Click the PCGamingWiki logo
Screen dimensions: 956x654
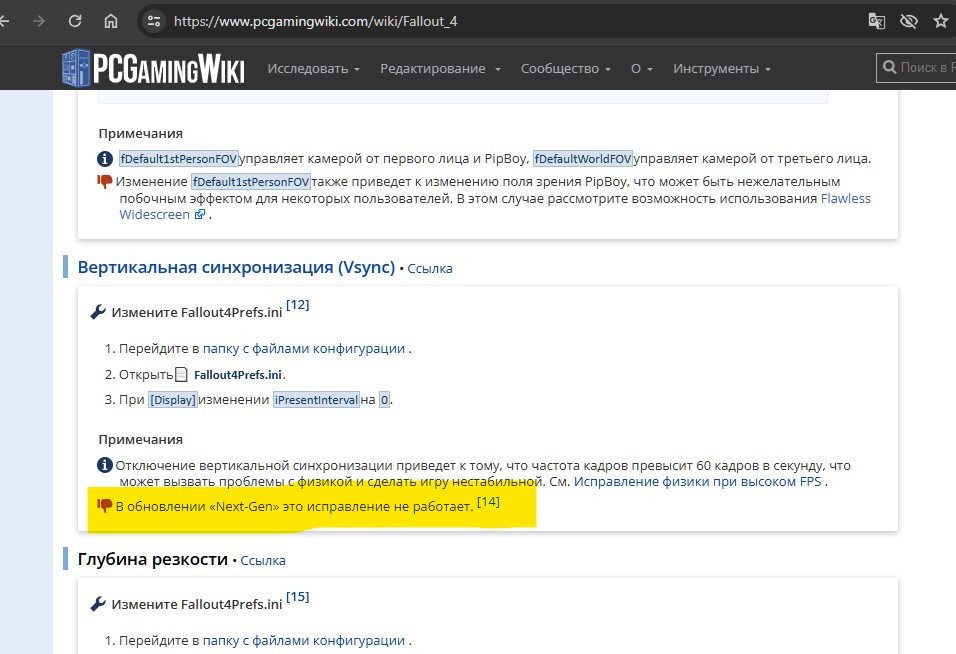153,68
